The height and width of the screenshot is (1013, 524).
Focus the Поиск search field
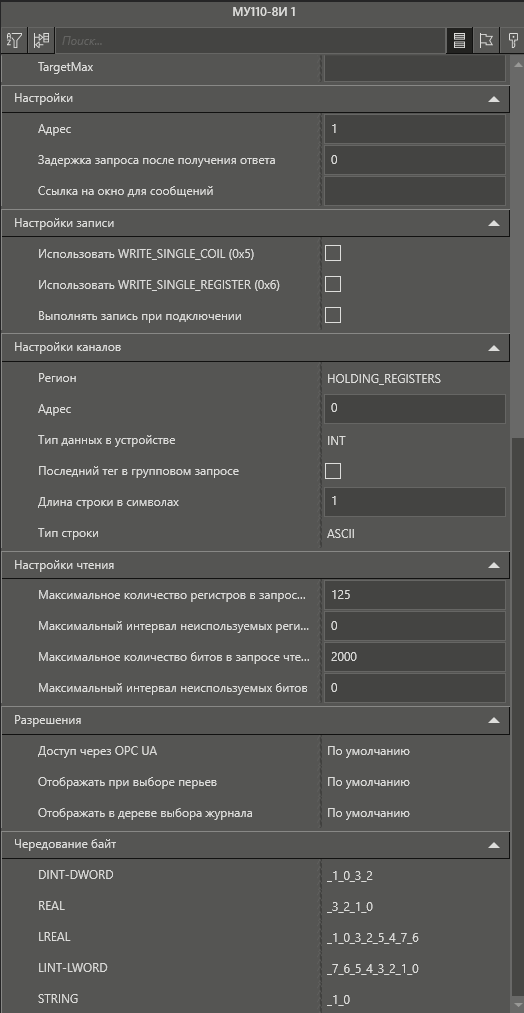coord(251,41)
